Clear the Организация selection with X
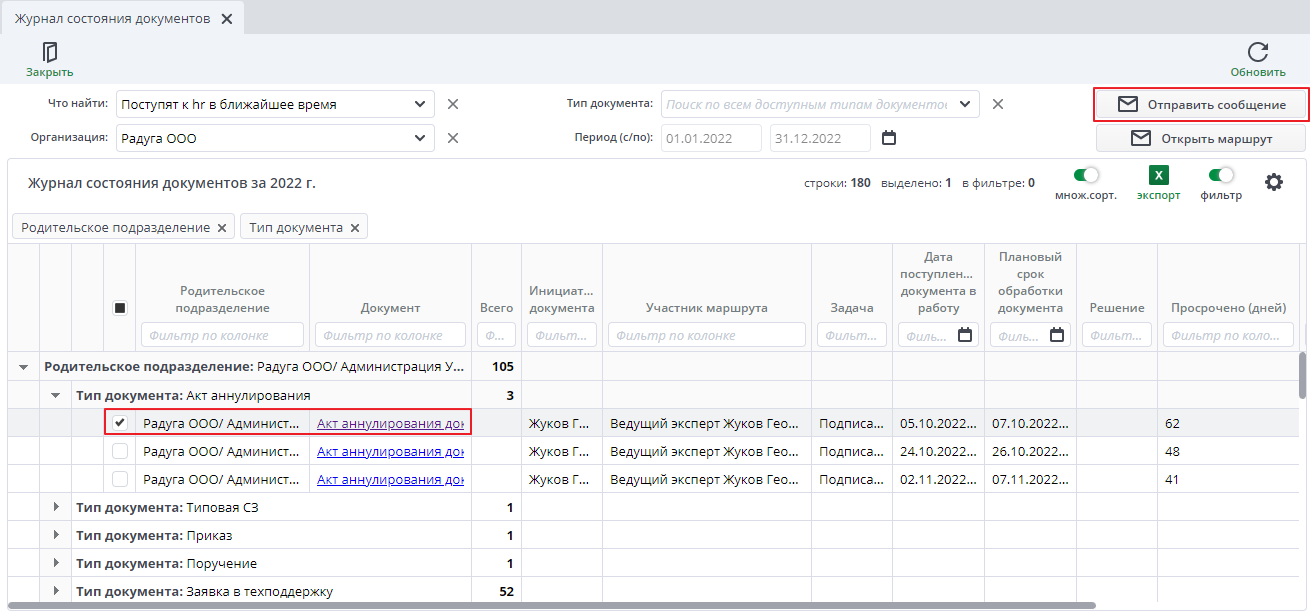Image resolution: width=1310 pixels, height=611 pixels. point(452,138)
